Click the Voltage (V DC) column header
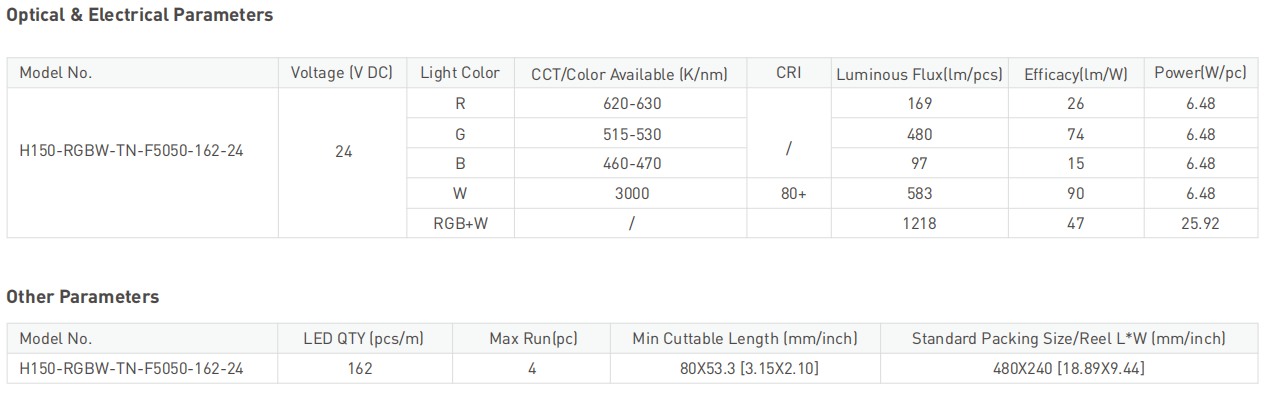The image size is (1267, 403). click(342, 73)
